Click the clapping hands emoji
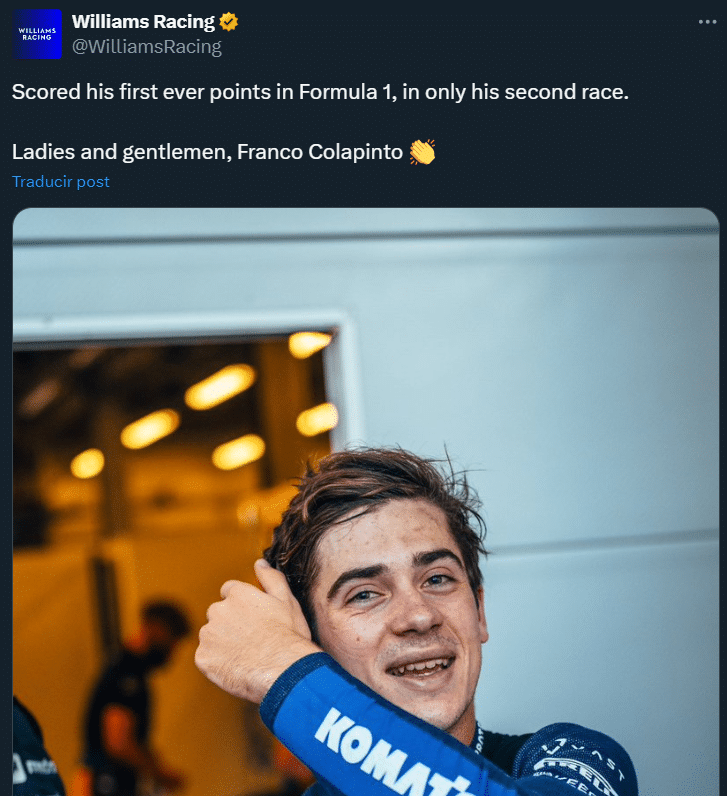Image resolution: width=727 pixels, height=796 pixels. point(422,152)
